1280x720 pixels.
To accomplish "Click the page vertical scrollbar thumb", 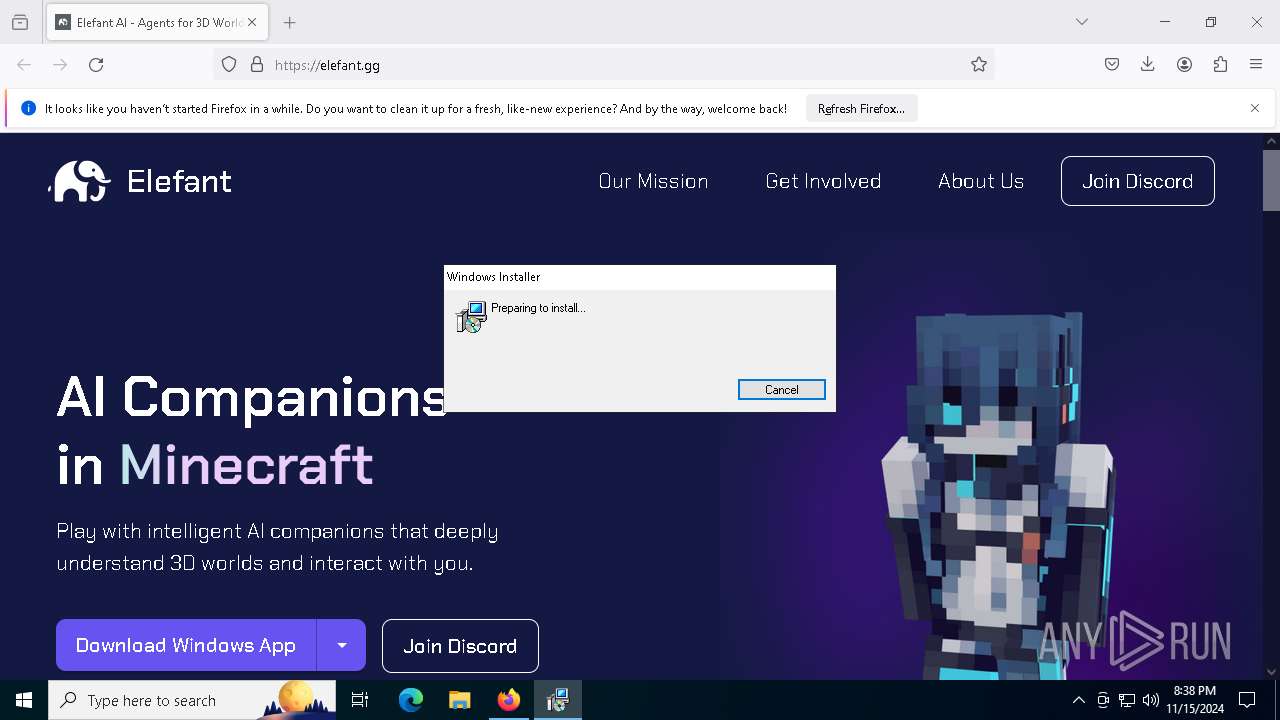I will pyautogui.click(x=1271, y=180).
